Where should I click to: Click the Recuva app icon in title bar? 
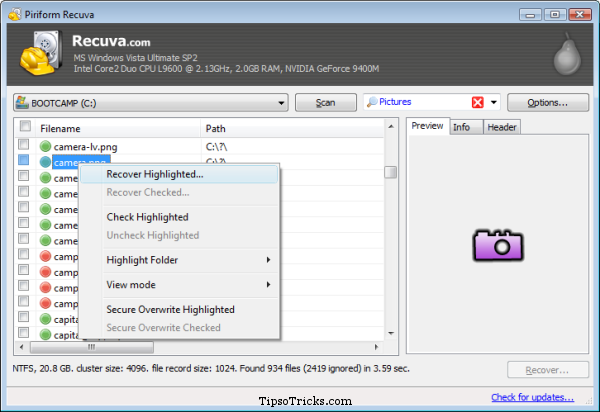point(15,15)
